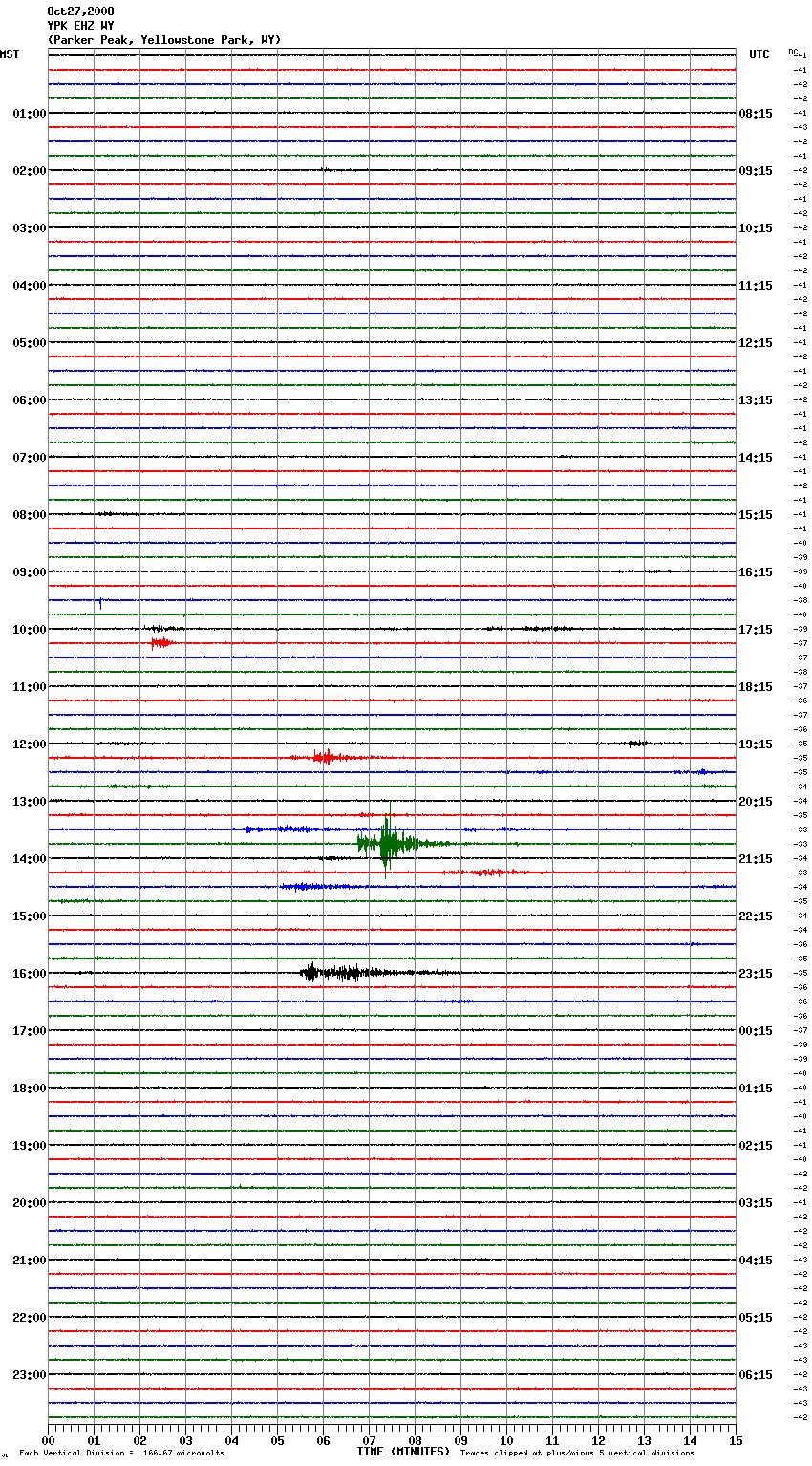Click the "21:15" UTC time label
Screen dimensions: 812x1466
tap(756, 859)
